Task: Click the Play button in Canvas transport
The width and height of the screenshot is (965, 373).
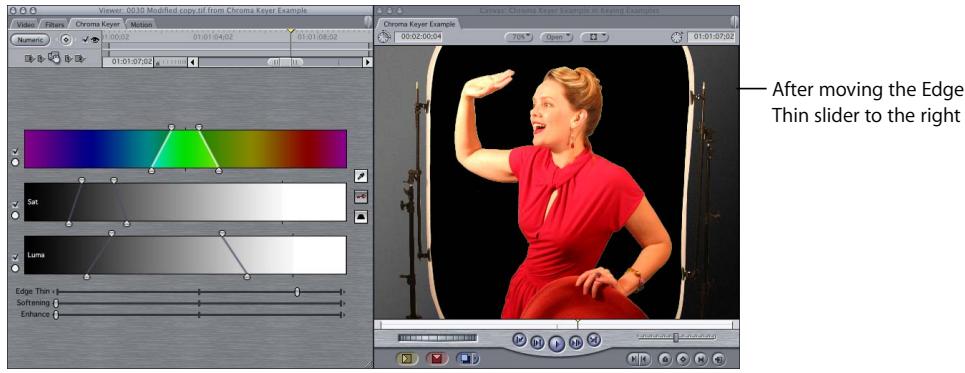Action: [x=556, y=343]
